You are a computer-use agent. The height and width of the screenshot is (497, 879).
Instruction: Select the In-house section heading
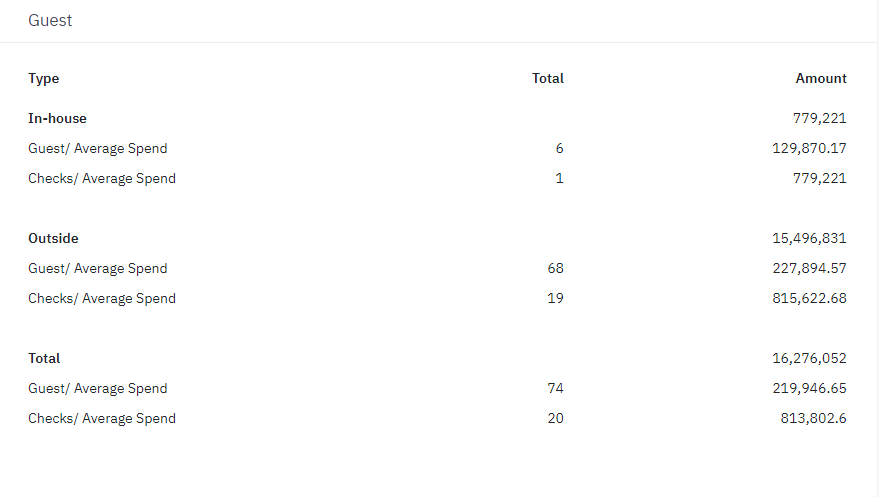click(57, 118)
